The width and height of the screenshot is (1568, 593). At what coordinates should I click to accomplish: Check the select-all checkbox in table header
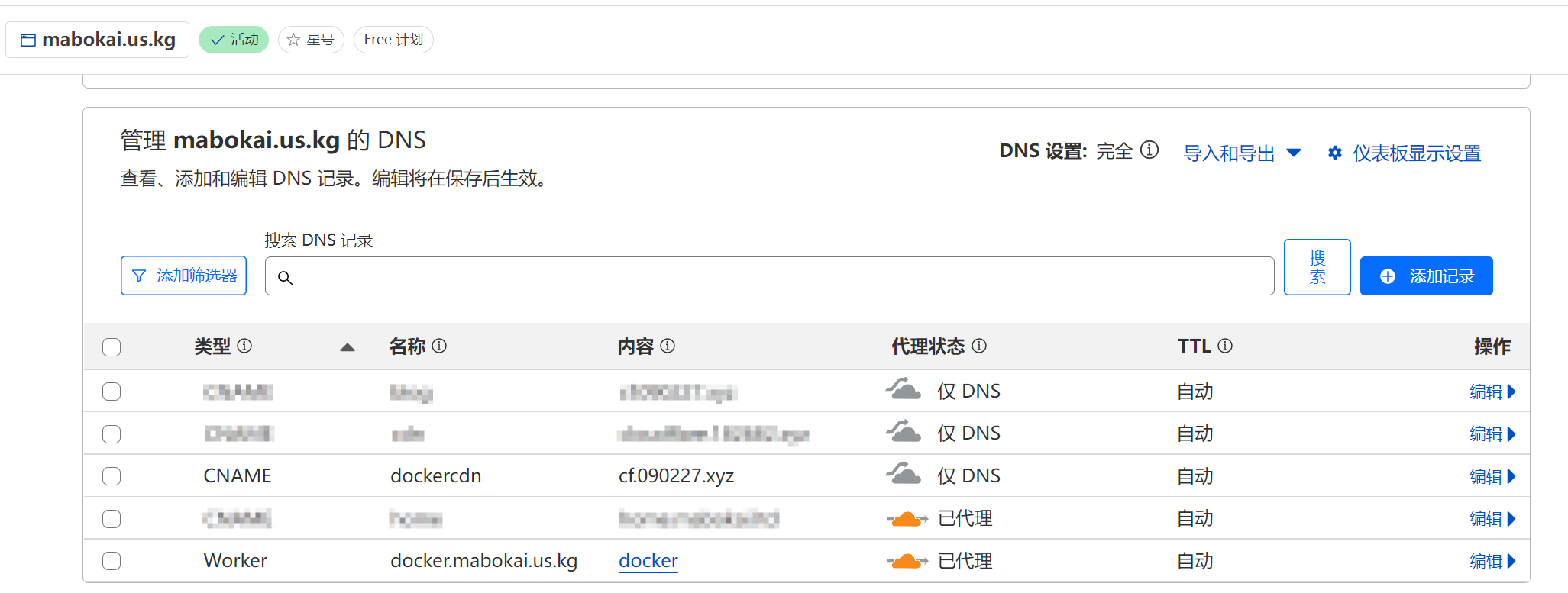(x=112, y=346)
